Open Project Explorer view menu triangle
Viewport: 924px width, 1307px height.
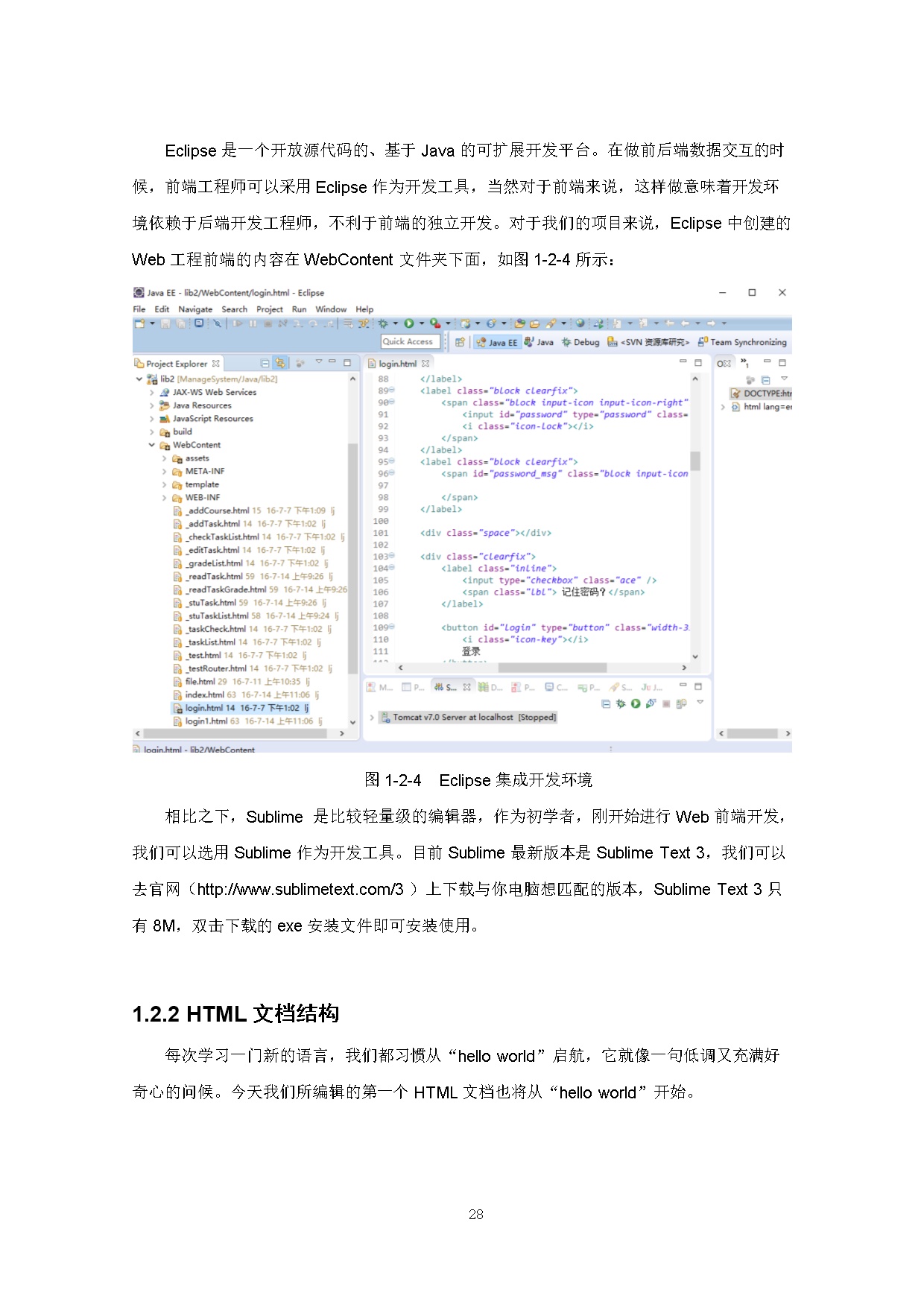[319, 361]
